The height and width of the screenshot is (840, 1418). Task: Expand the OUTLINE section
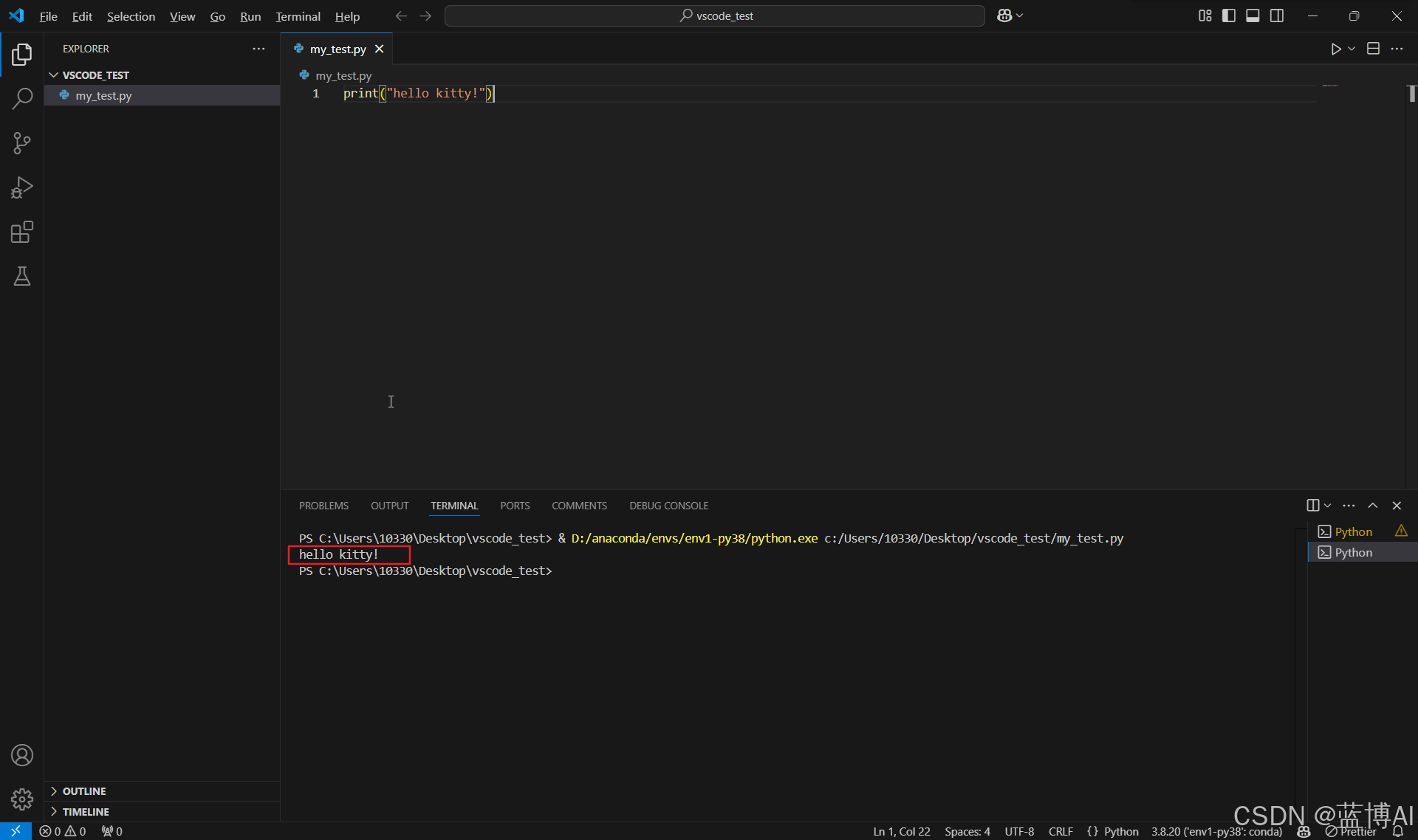[x=84, y=791]
